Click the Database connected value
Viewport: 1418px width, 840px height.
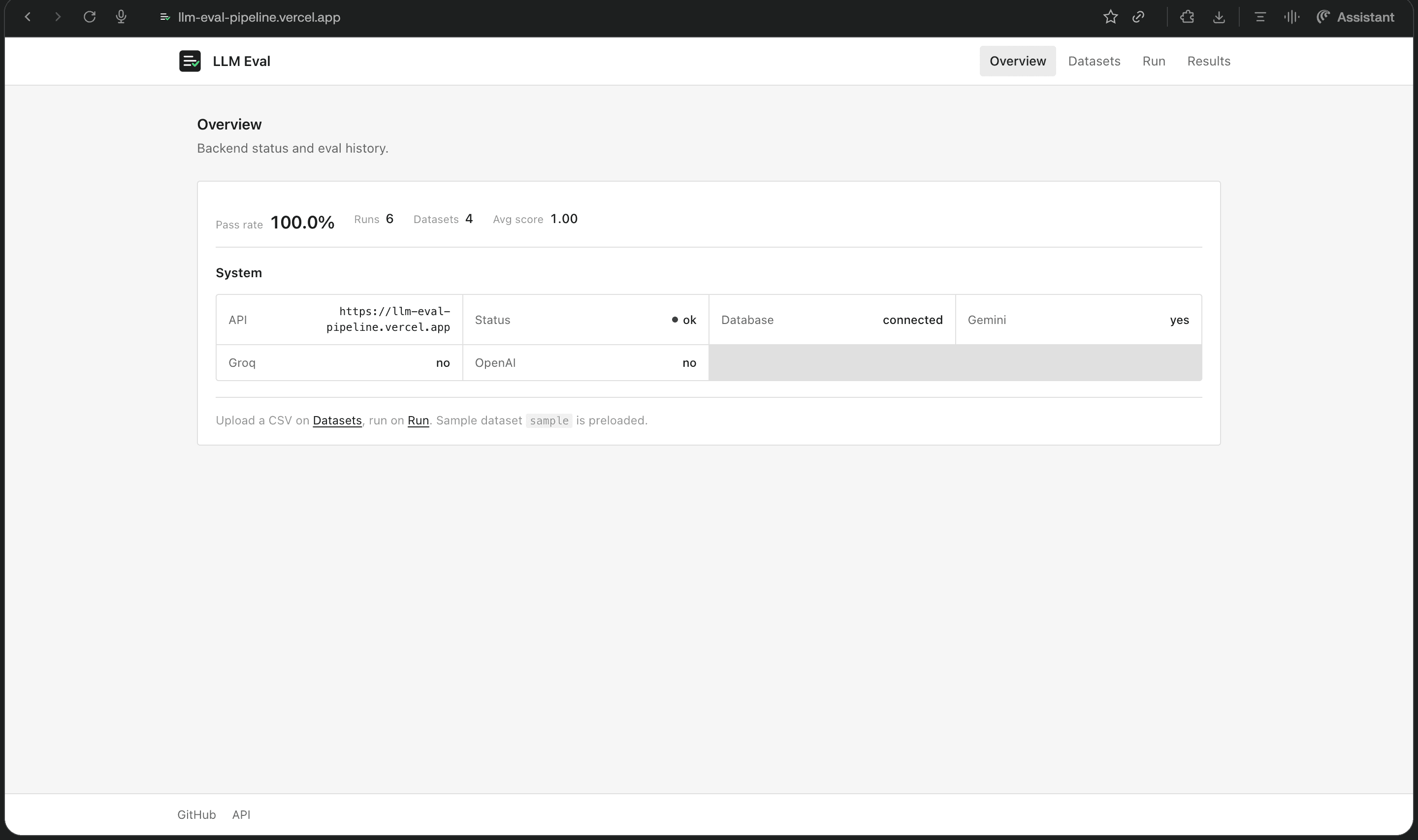click(x=913, y=320)
